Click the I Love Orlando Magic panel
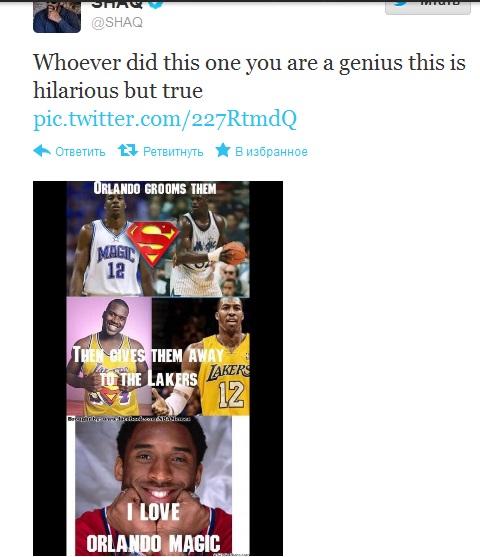The width and height of the screenshot is (480, 557). point(153,485)
